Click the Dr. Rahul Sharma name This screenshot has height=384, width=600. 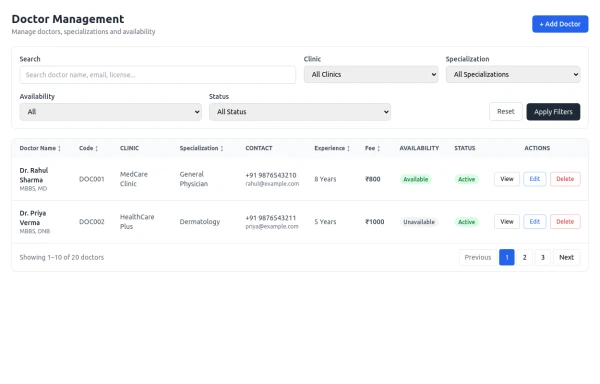click(x=34, y=175)
